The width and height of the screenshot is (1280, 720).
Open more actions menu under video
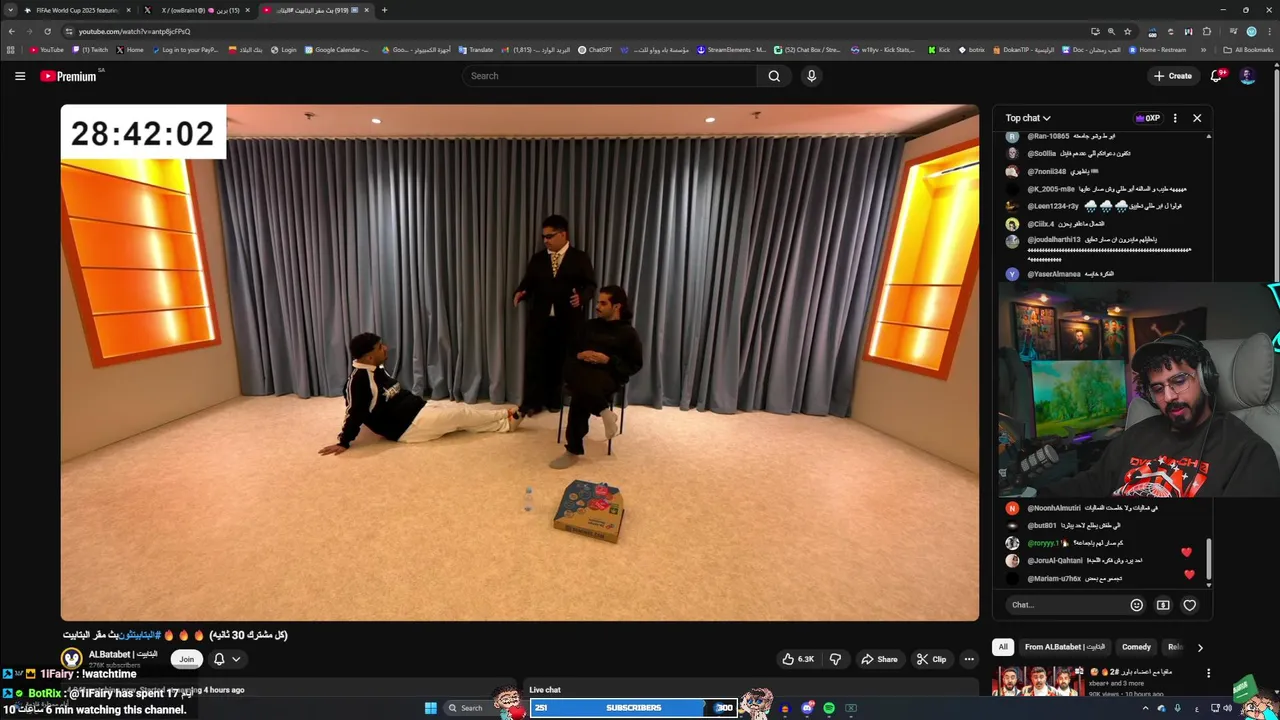click(969, 659)
